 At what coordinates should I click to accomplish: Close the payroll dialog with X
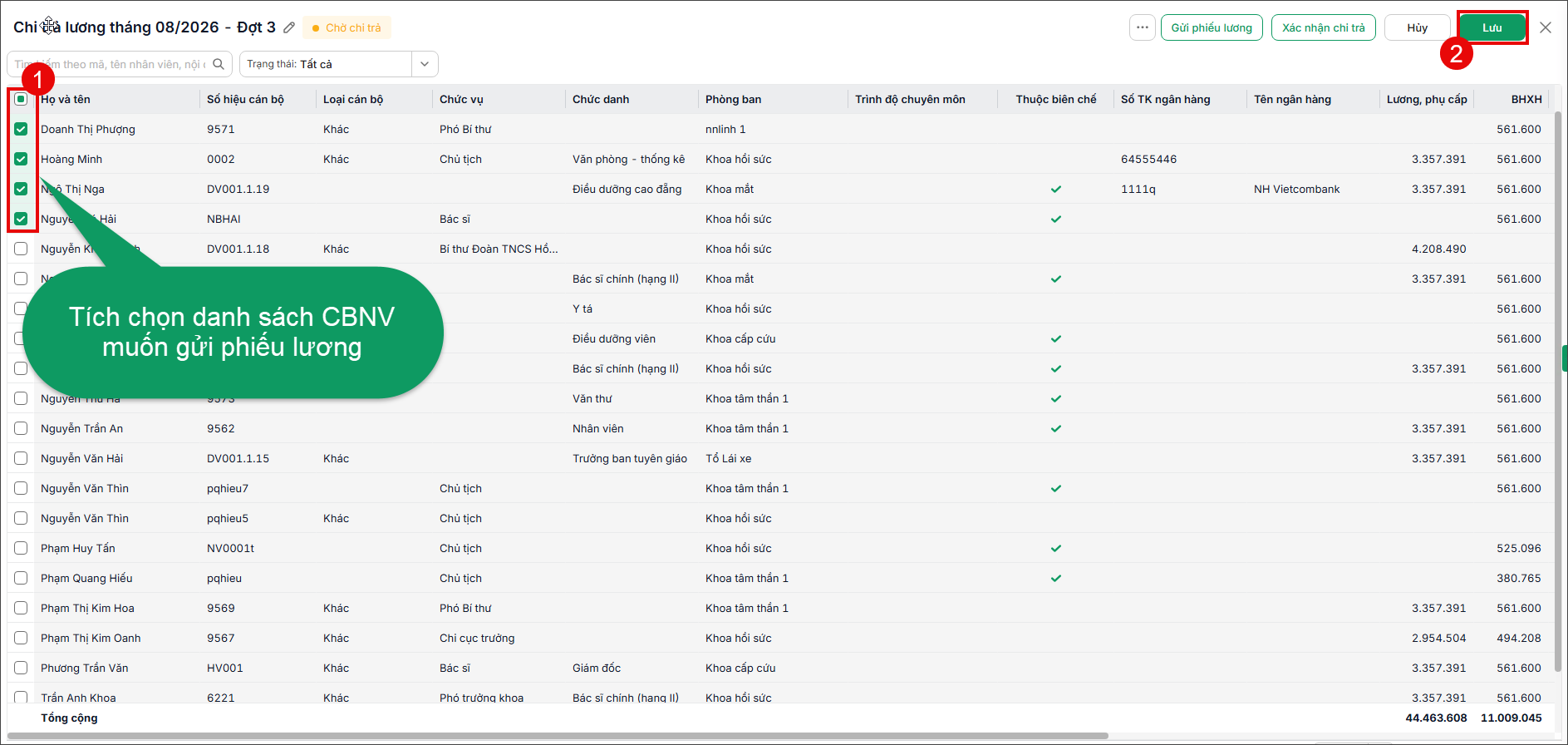(1546, 27)
